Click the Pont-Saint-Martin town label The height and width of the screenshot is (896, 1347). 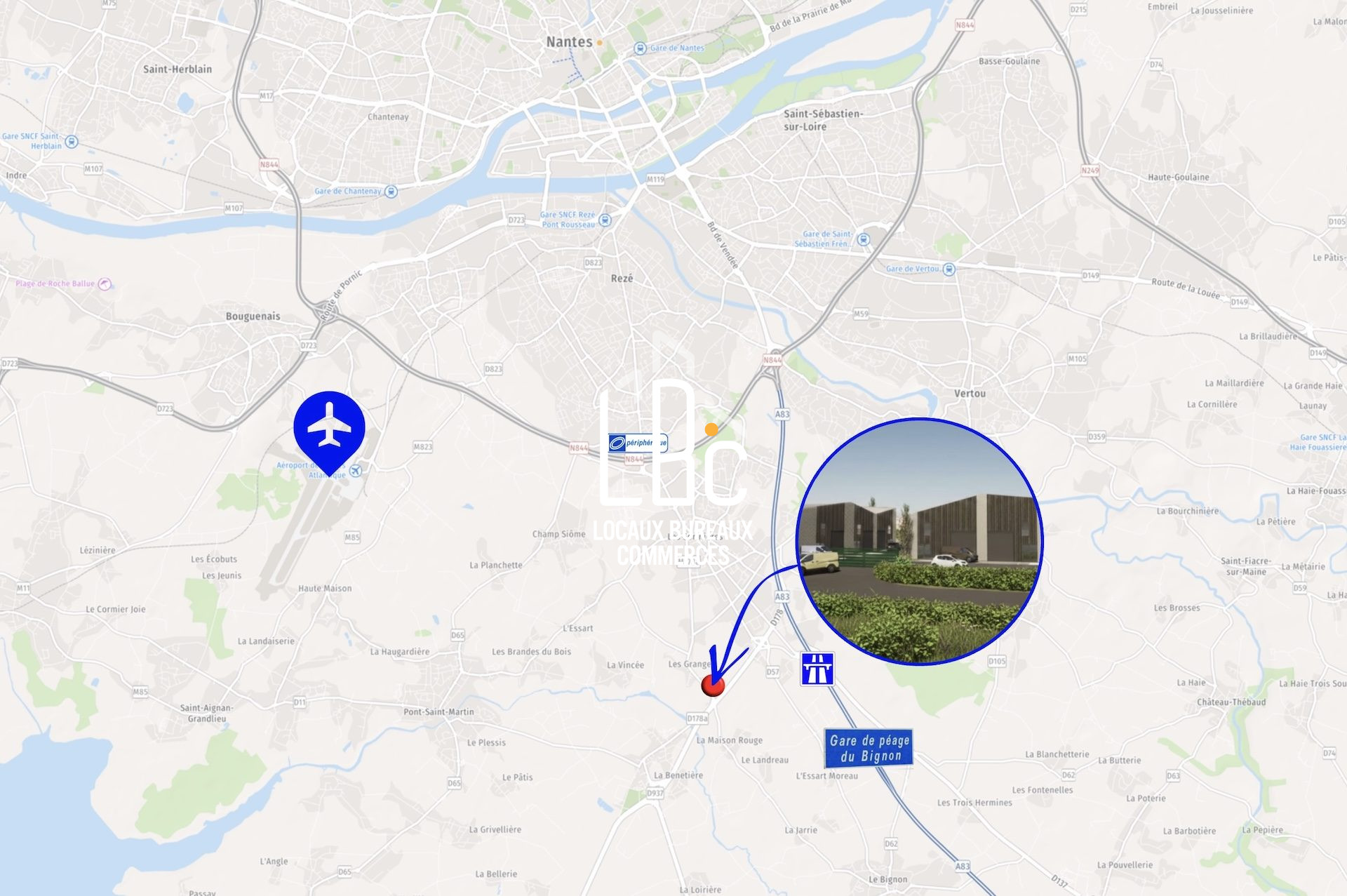[438, 711]
